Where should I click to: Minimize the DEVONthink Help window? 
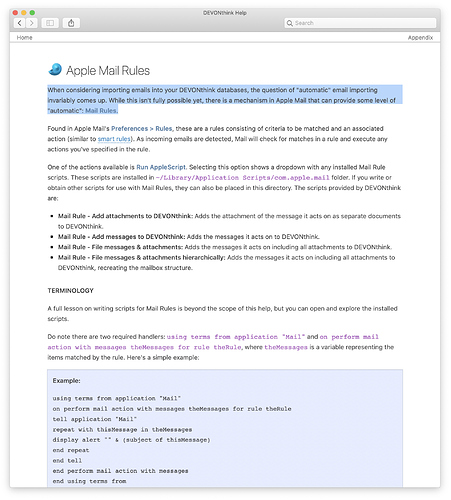pyautogui.click(x=24, y=13)
